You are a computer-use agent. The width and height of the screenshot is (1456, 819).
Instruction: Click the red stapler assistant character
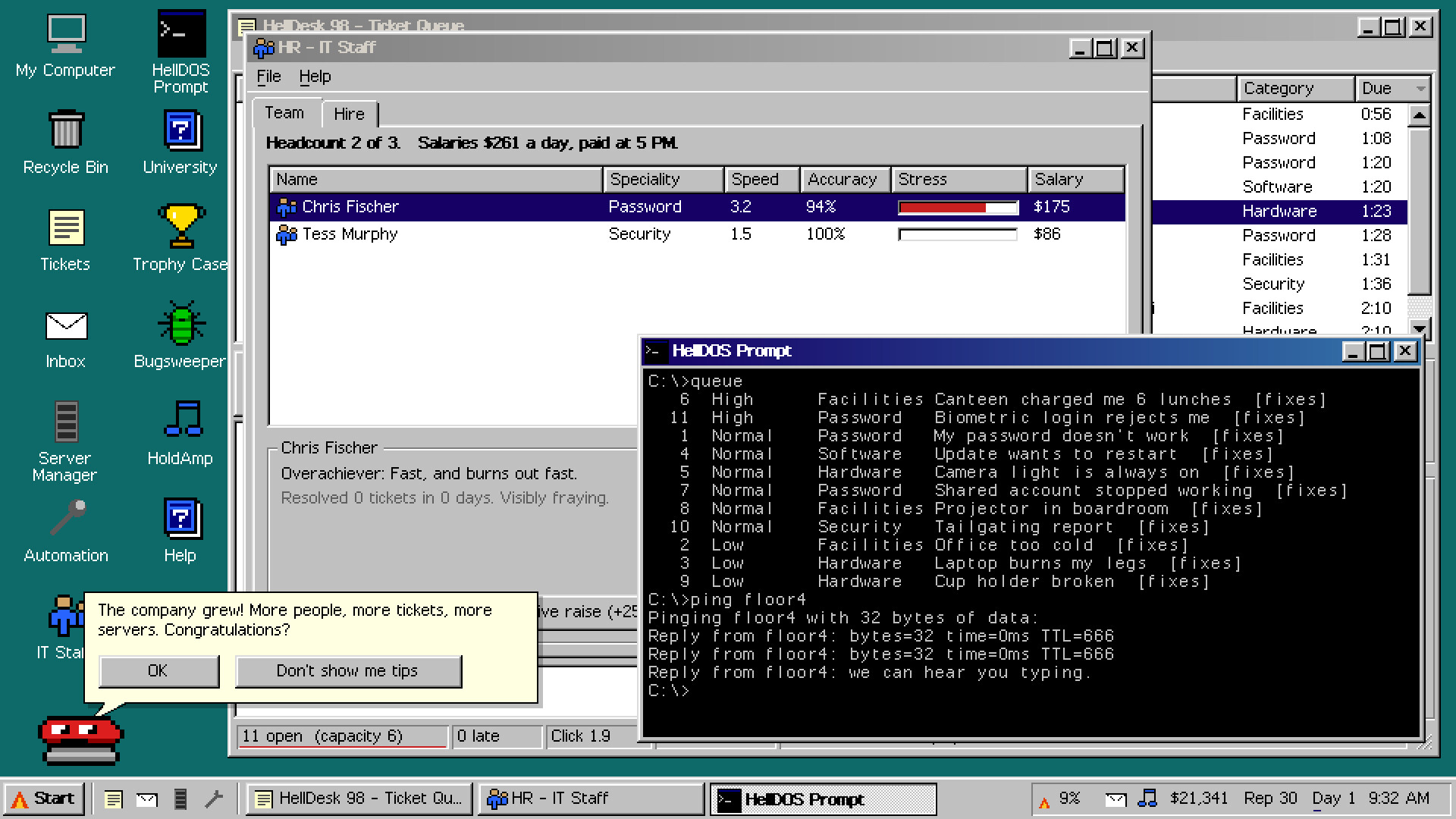80,739
